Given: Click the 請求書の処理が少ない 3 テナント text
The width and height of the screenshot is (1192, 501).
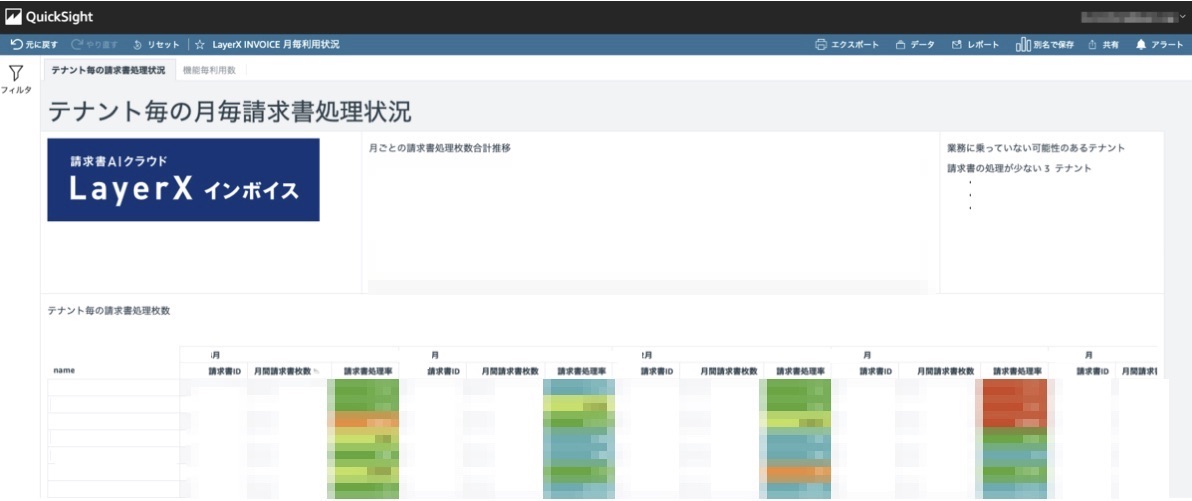Looking at the screenshot, I should (x=1019, y=168).
